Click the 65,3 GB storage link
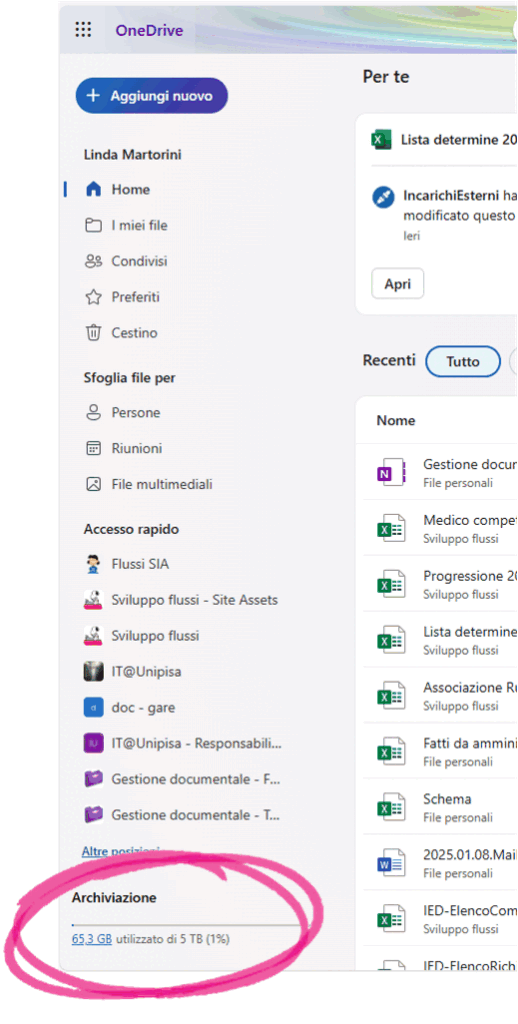 pos(91,938)
